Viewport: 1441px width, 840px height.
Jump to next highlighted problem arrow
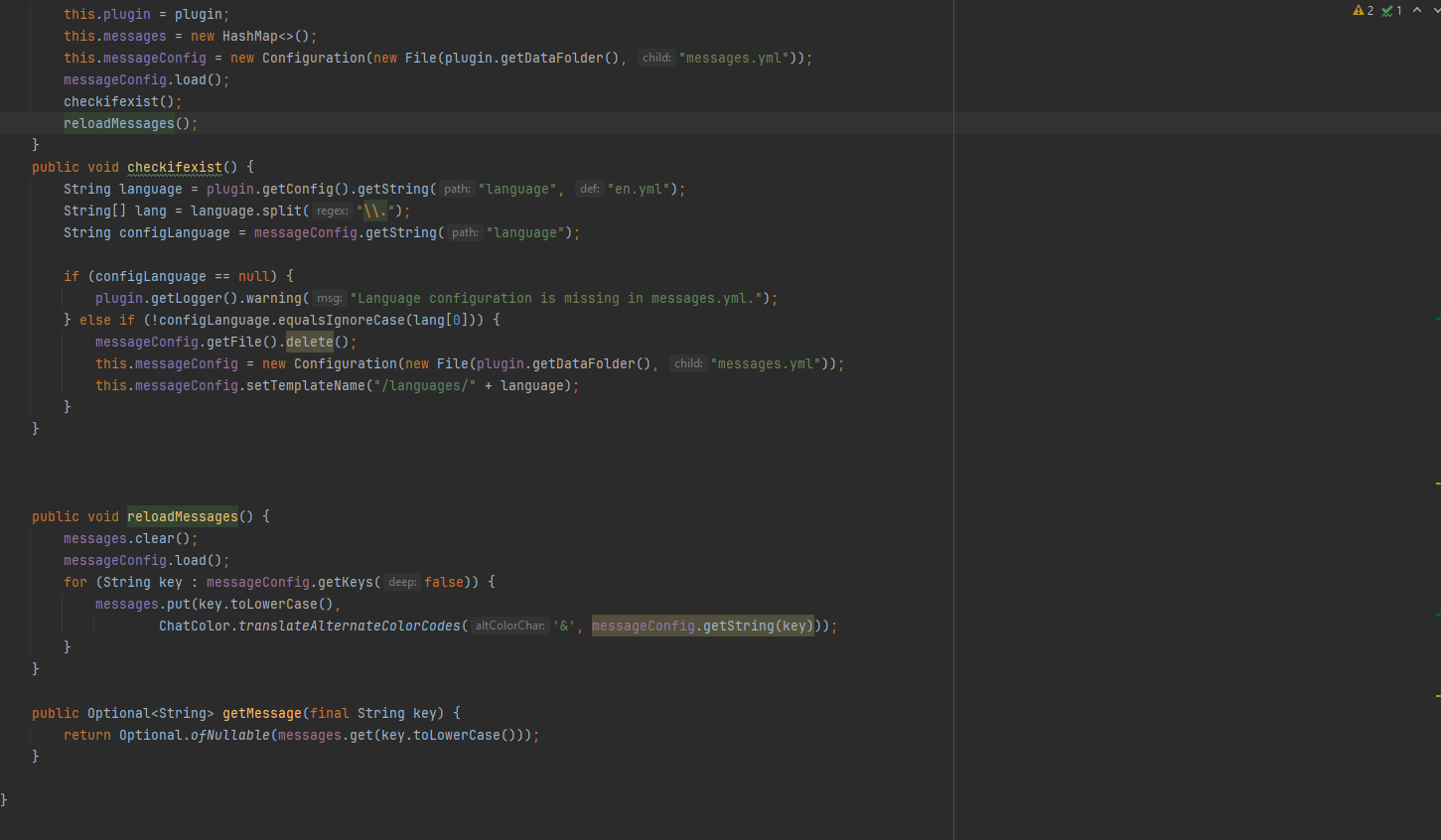click(x=1436, y=11)
